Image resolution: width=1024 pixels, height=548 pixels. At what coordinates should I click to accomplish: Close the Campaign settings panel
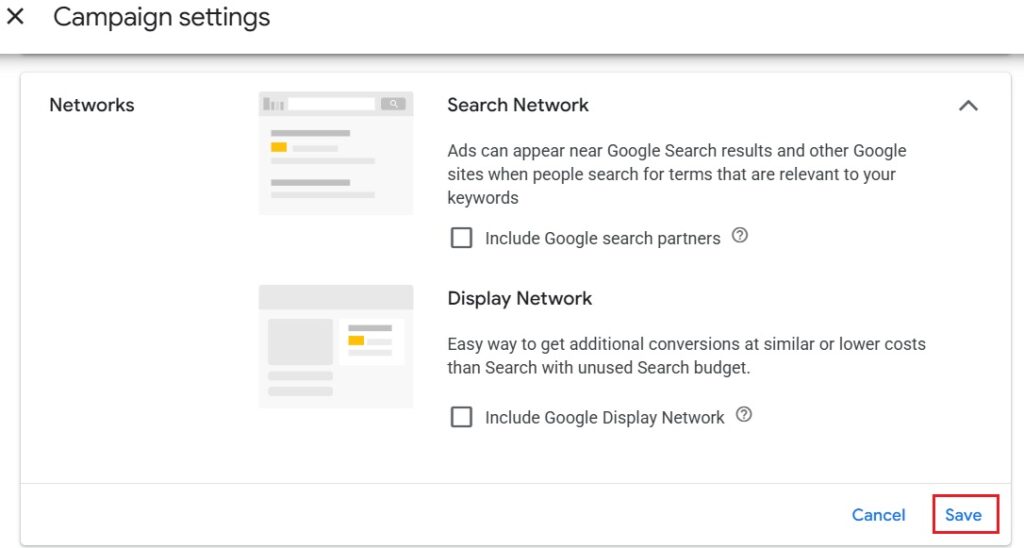[x=15, y=17]
